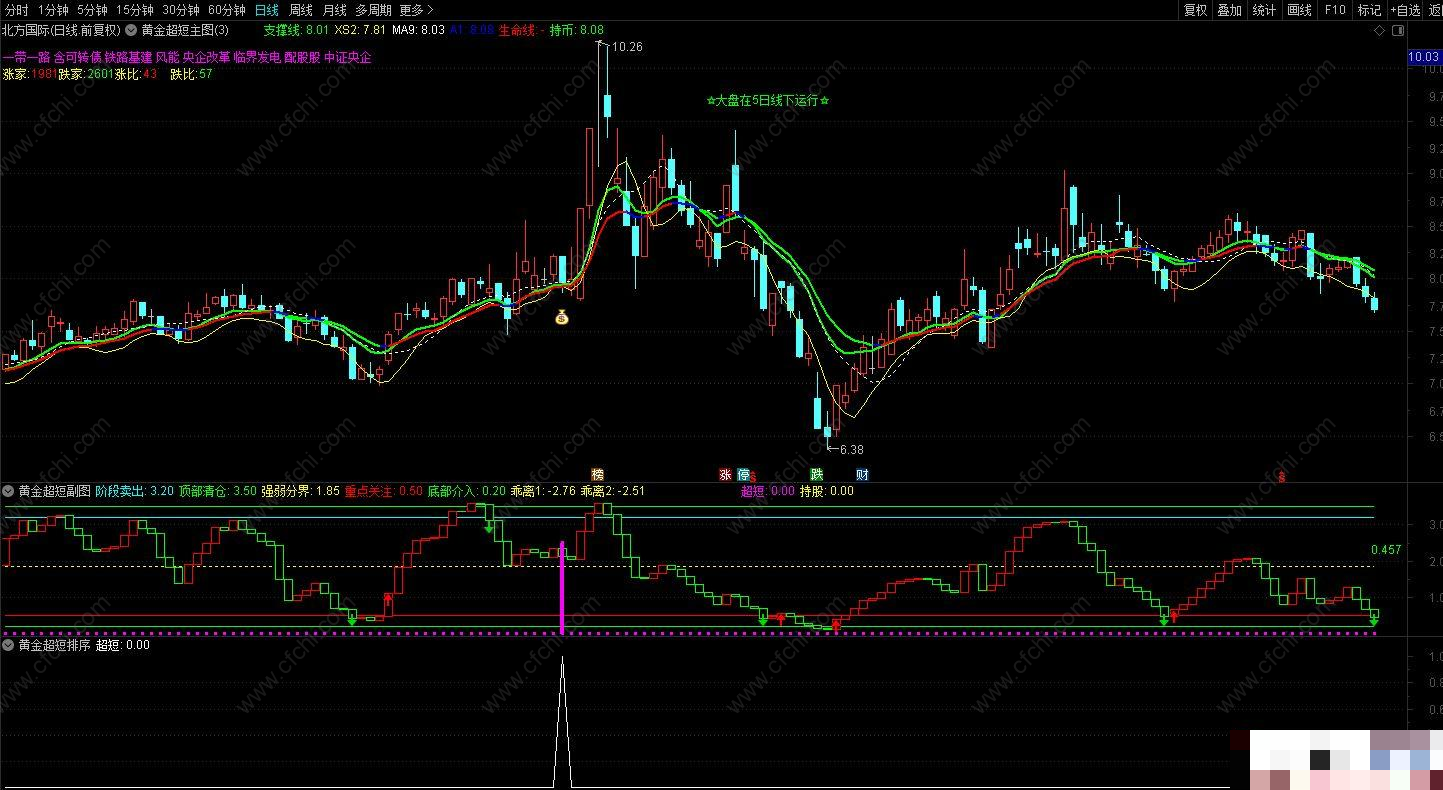Click the 榜 event marker below the chart
The height and width of the screenshot is (790, 1443).
tap(598, 474)
